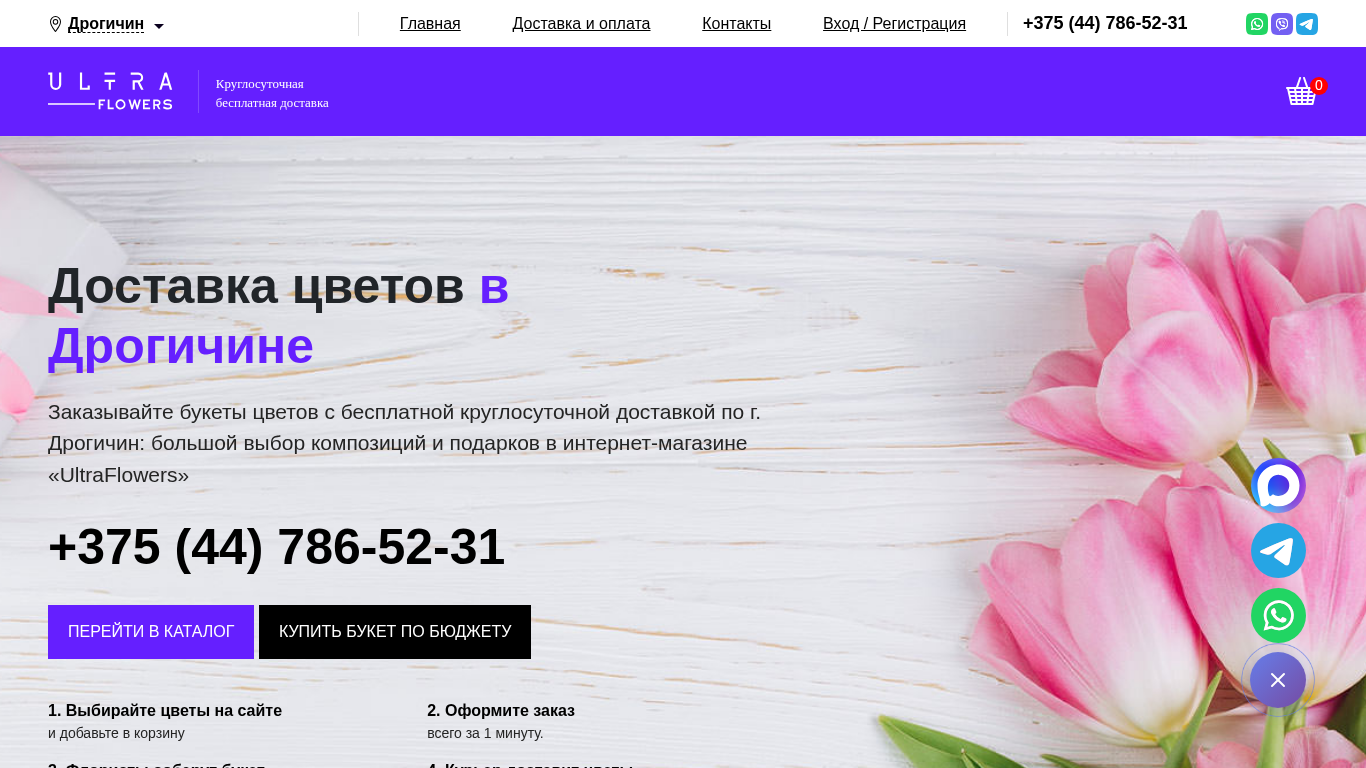Open Контакты menu link

pos(736,24)
